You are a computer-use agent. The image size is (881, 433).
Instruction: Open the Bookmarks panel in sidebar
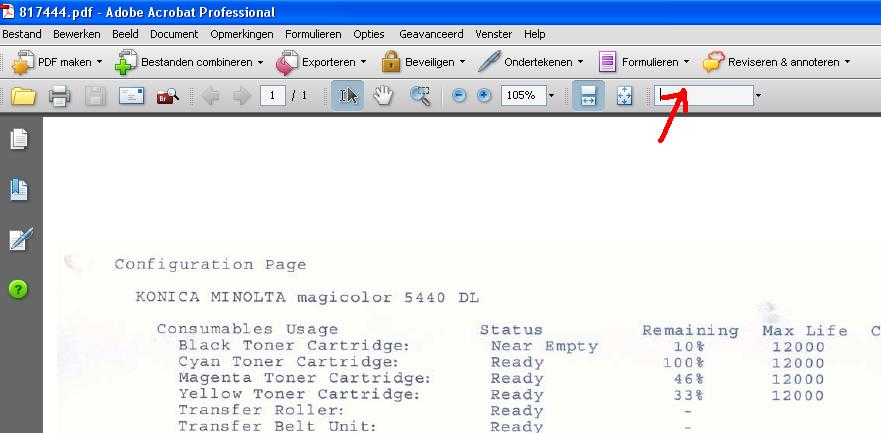19,189
